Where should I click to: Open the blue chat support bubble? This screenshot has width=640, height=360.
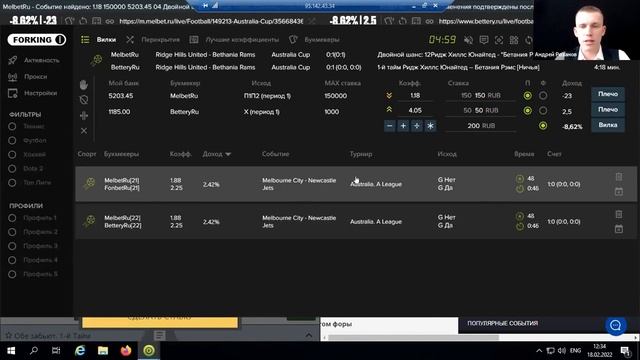[x=616, y=325]
